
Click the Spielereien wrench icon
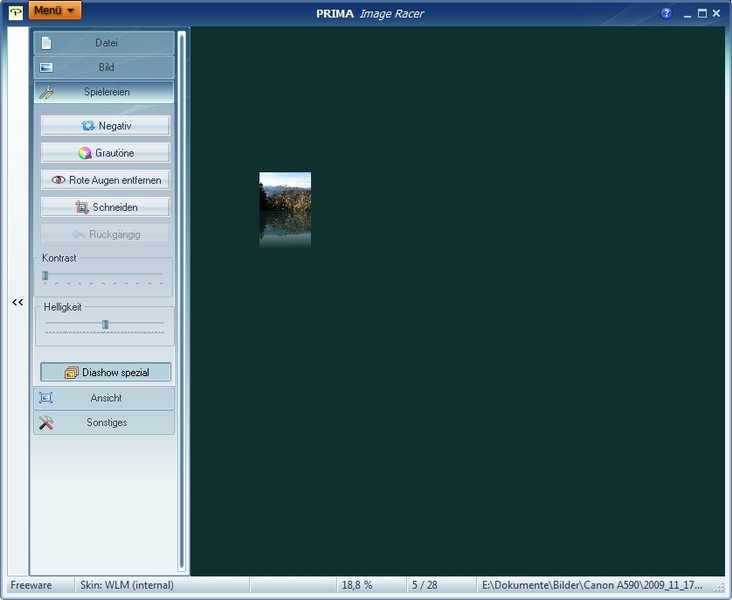pos(46,92)
